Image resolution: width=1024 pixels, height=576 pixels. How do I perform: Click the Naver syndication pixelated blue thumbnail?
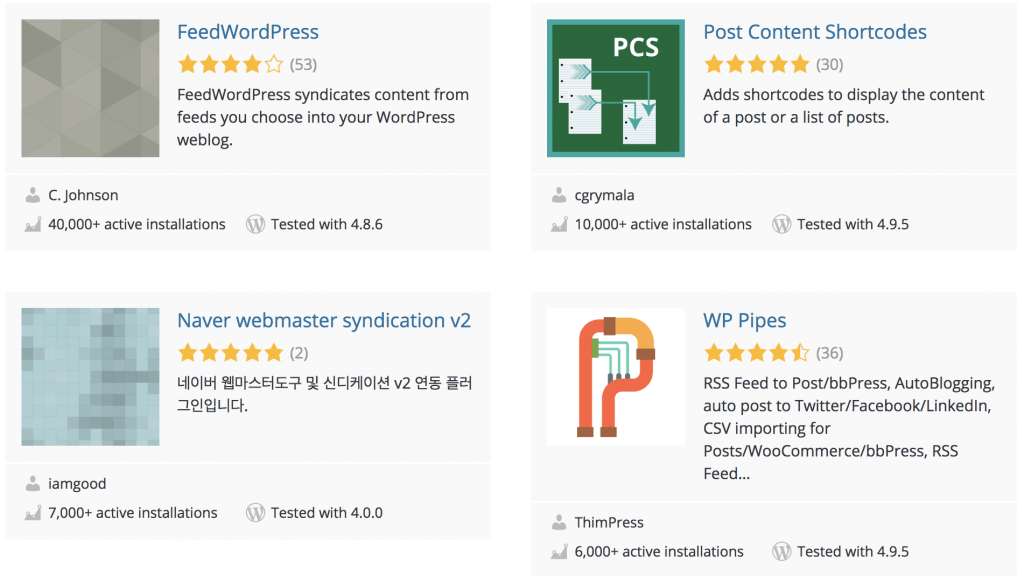pos(90,376)
